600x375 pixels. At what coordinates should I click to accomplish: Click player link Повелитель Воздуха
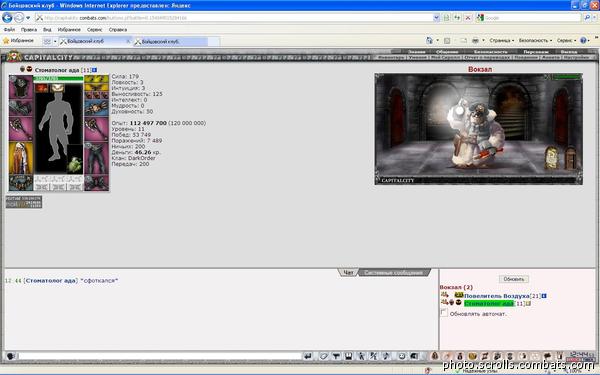click(497, 296)
